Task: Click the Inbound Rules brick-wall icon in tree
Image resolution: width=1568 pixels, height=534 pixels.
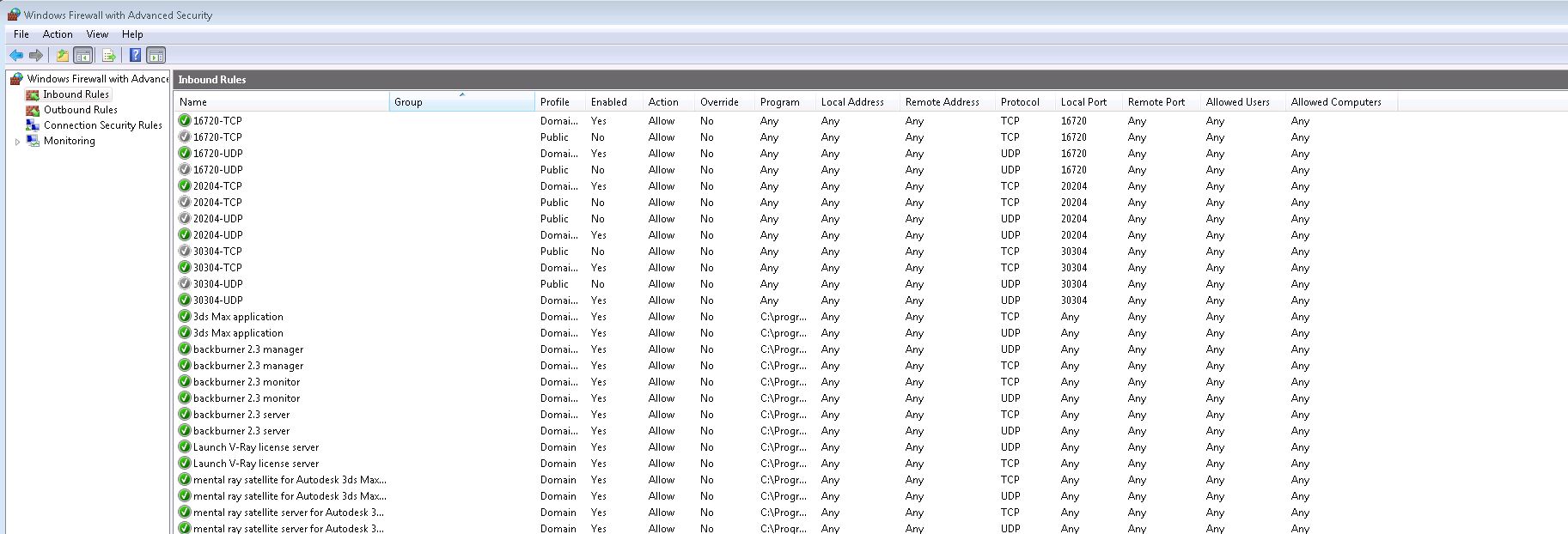Action: point(33,94)
